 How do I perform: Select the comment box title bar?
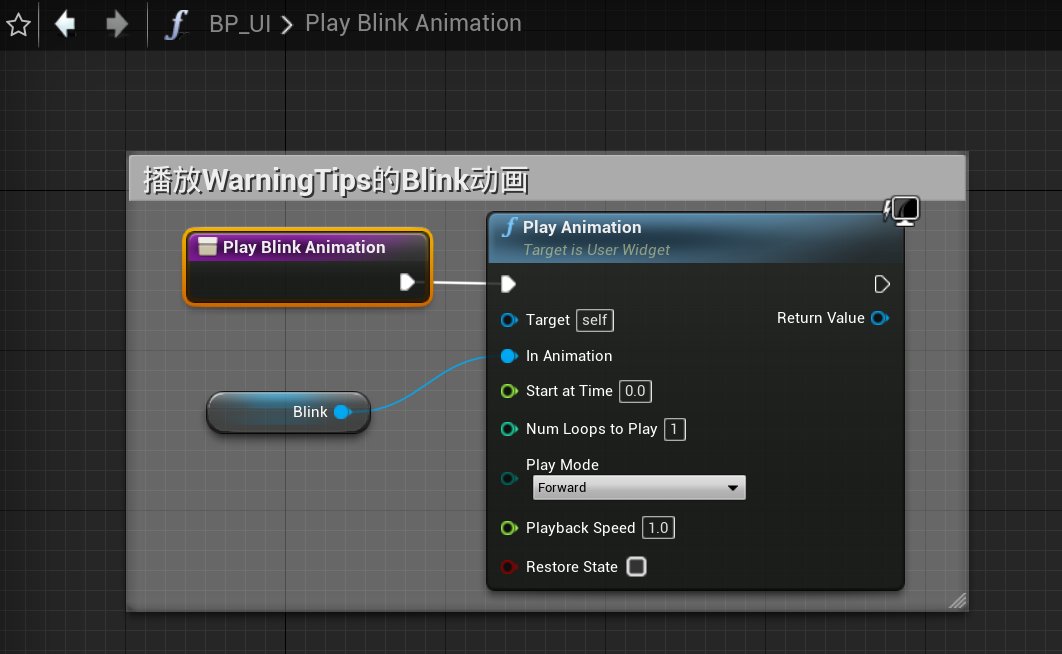(547, 179)
